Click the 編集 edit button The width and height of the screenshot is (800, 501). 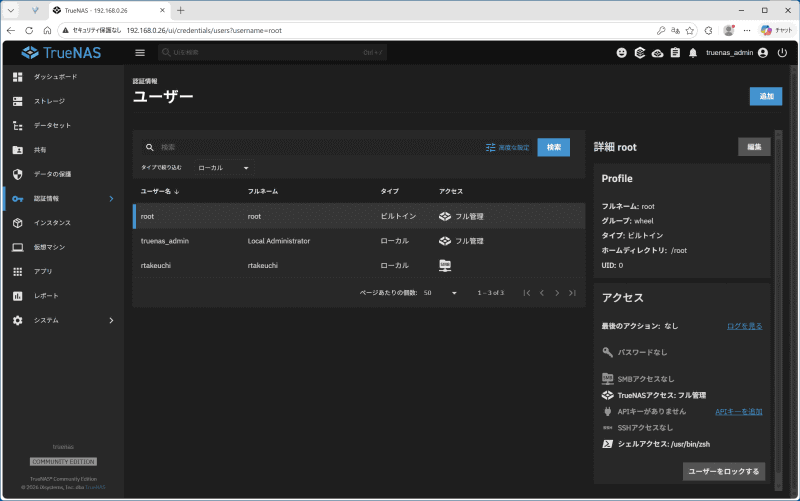click(x=754, y=147)
